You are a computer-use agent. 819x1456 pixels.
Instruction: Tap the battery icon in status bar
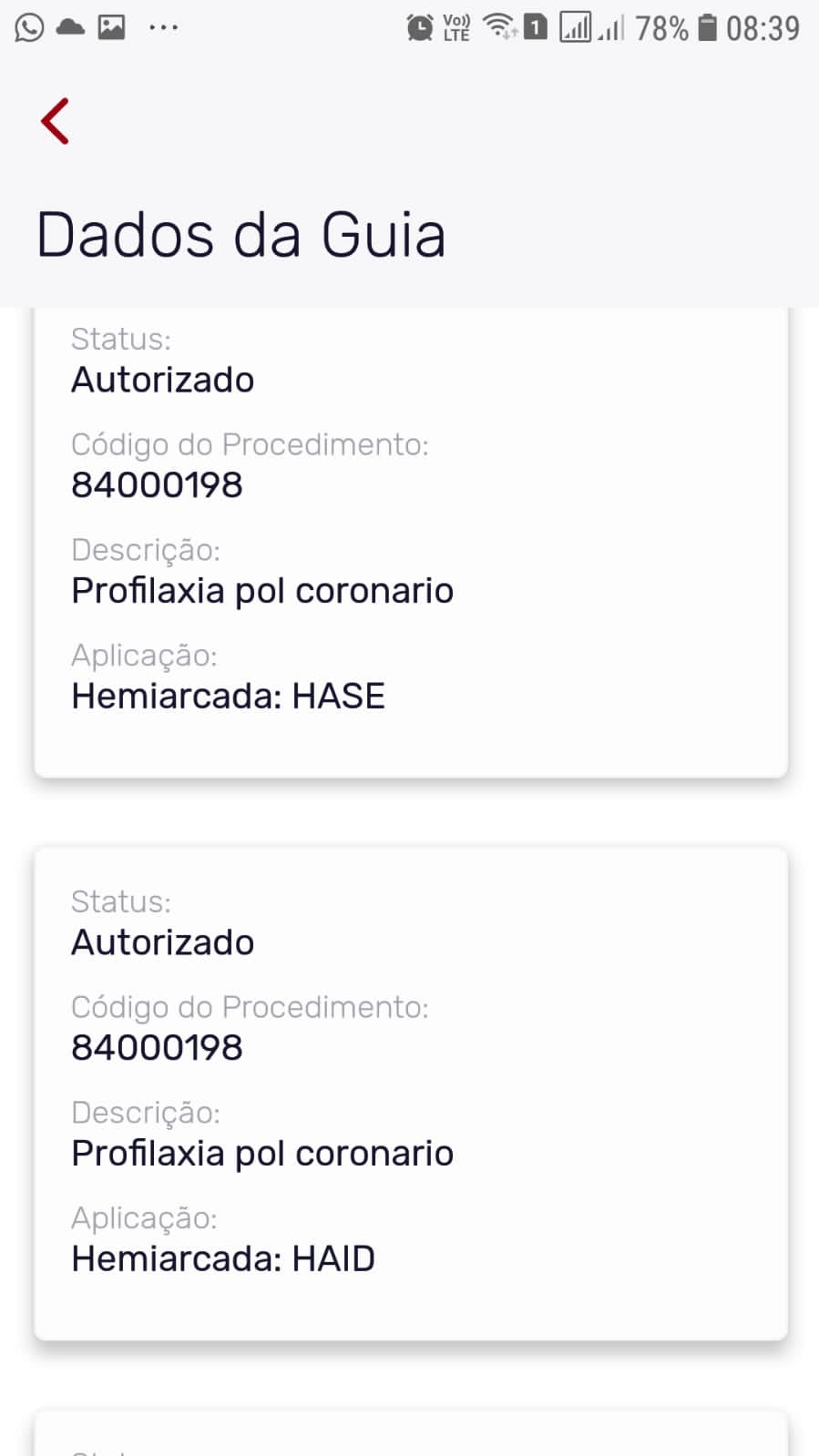tap(707, 27)
